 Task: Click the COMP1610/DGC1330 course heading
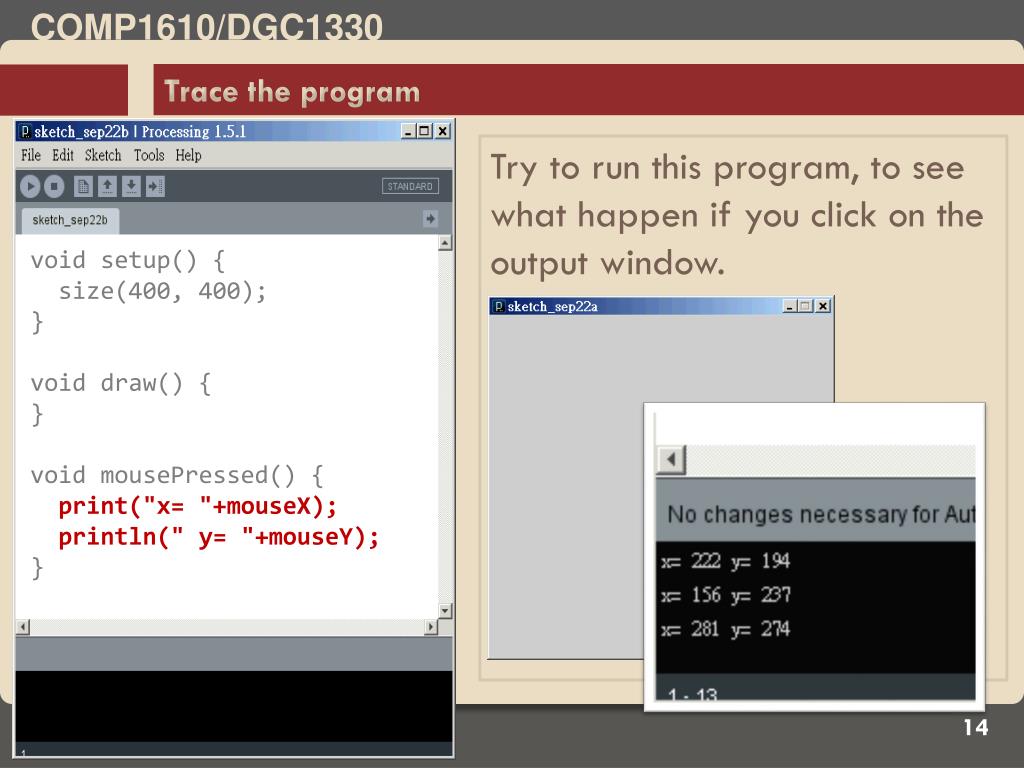[207, 27]
